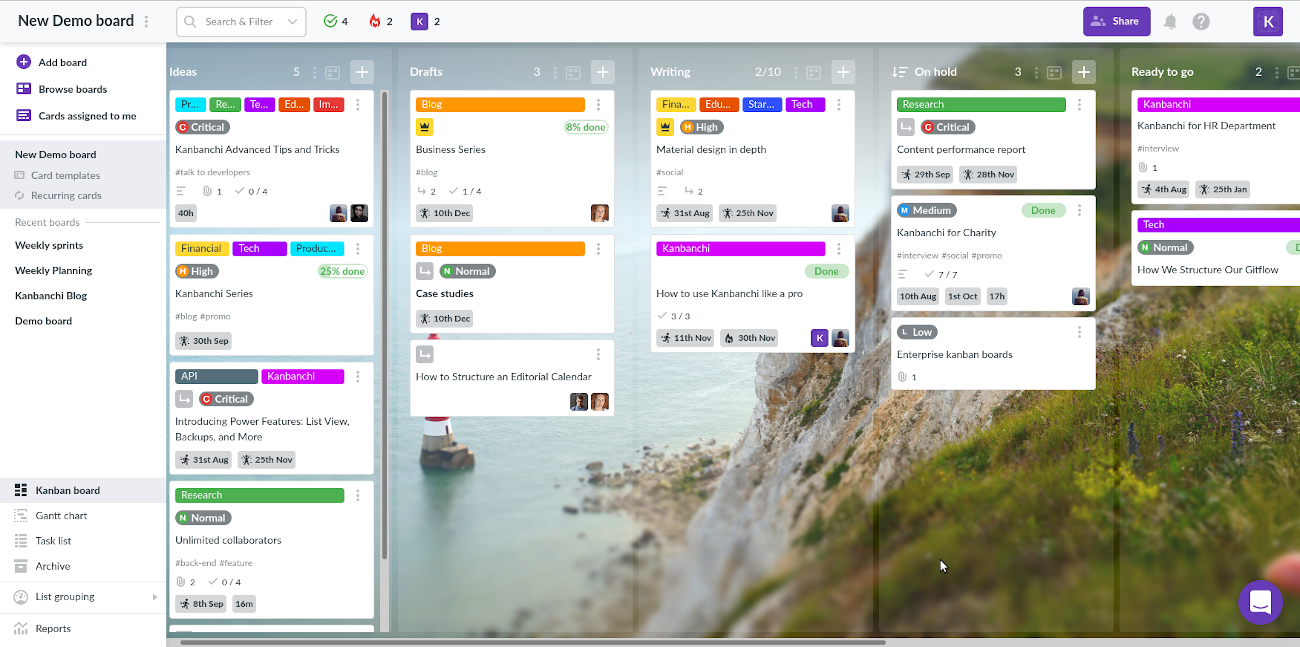Expand subcards on How to Structure an Editorial Calendar
Image resolution: width=1300 pixels, height=647 pixels.
tap(425, 354)
